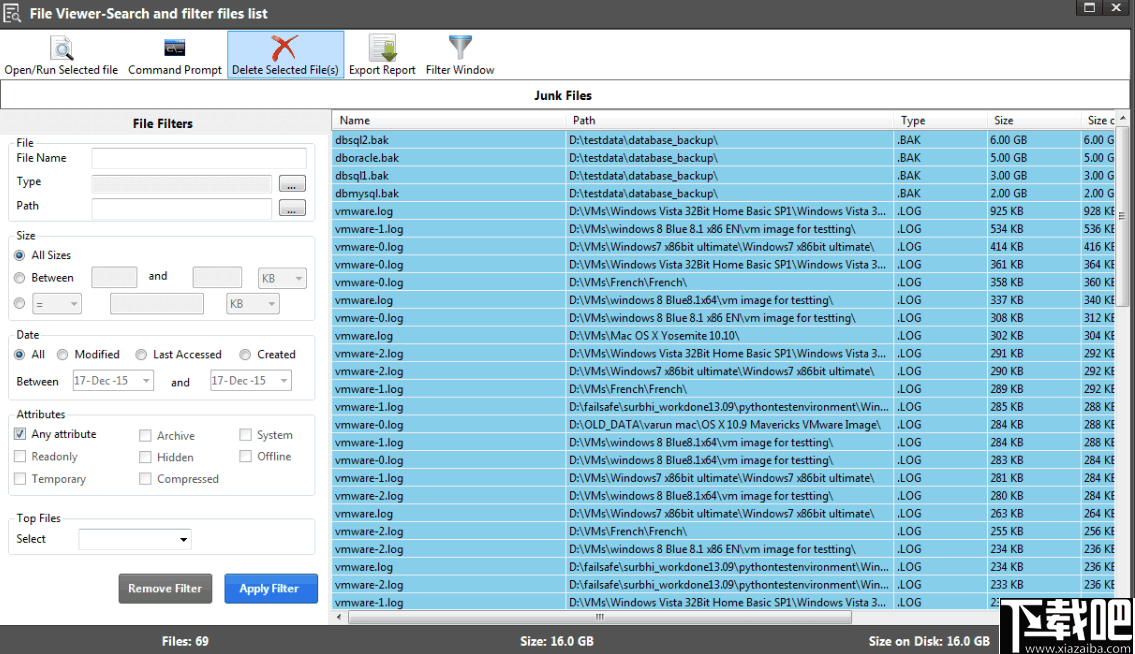Select the Open/Run Selected file tool
Screen dimensions: 1135x654
pyautogui.click(x=61, y=54)
